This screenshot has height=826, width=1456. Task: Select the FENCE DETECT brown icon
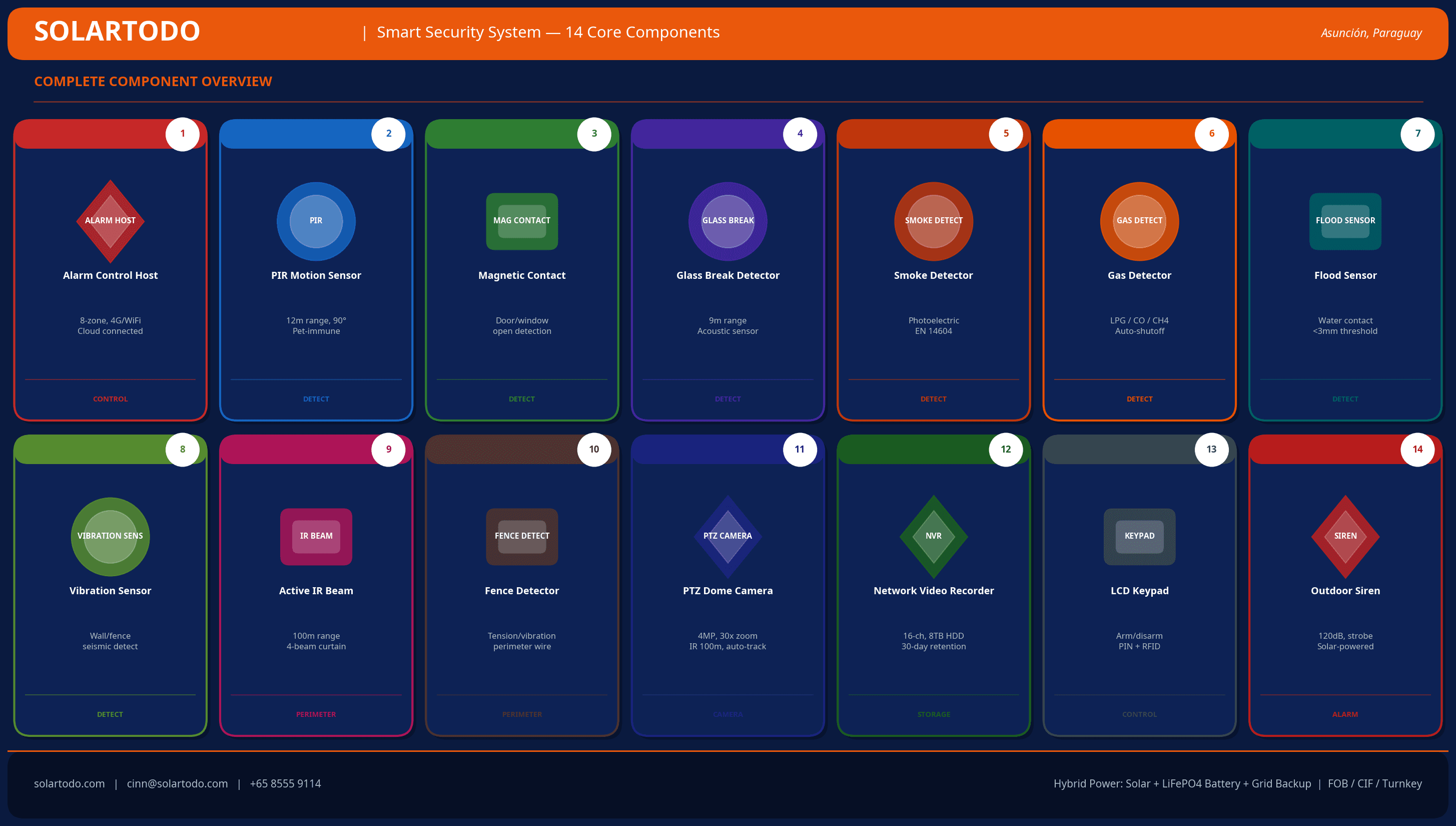tap(522, 537)
